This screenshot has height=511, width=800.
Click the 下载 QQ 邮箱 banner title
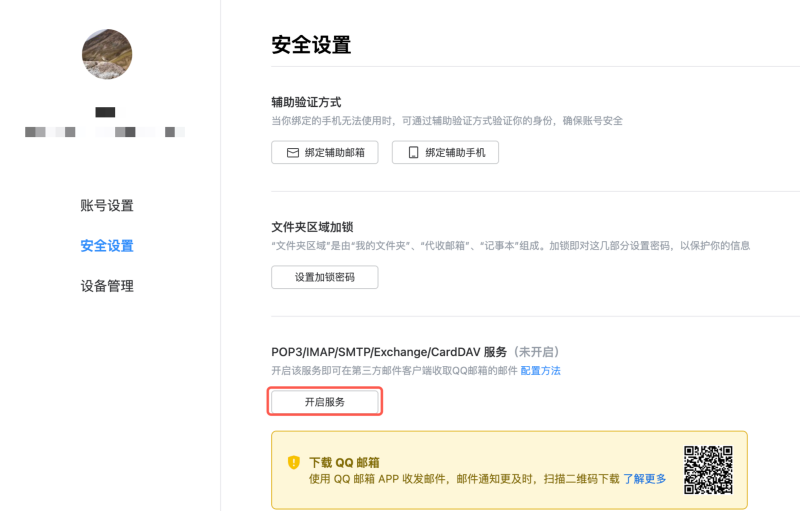(344, 463)
